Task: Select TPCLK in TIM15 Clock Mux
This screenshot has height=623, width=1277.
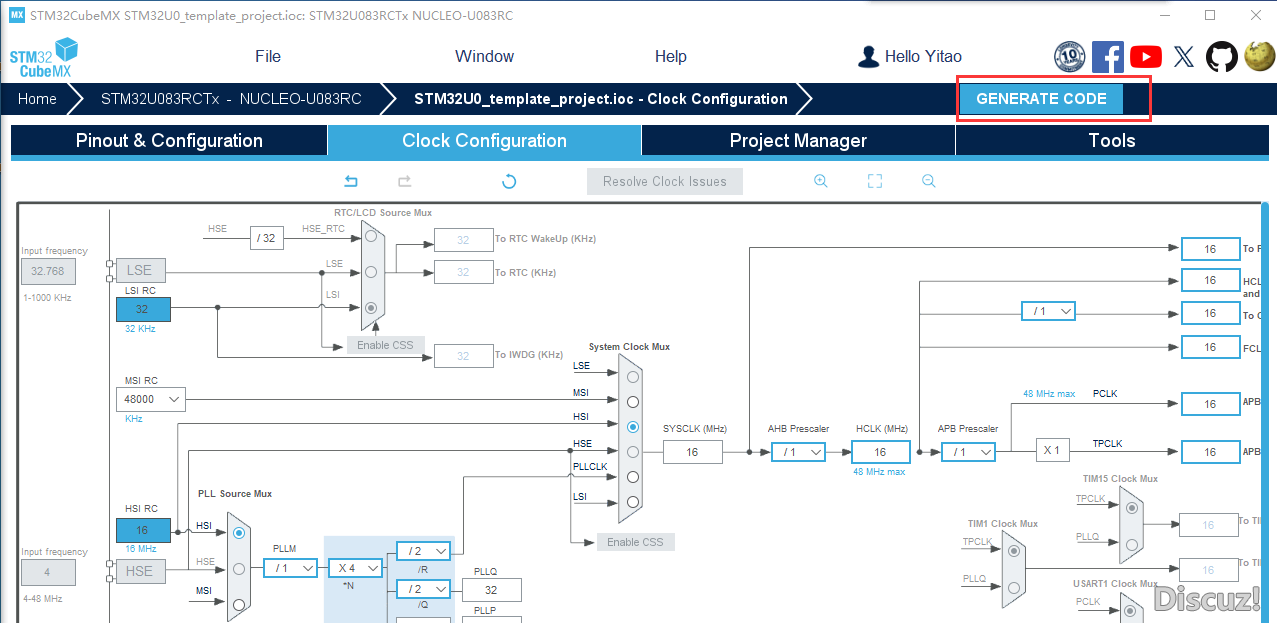Action: pos(1131,508)
